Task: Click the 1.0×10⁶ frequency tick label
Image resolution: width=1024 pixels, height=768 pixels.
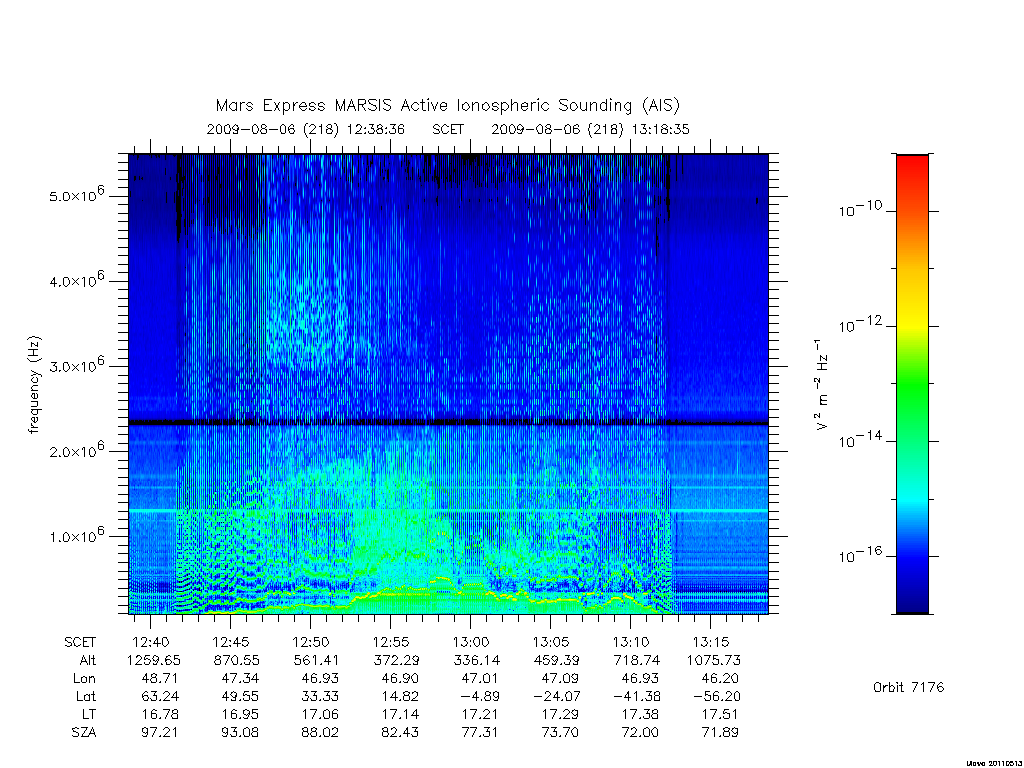Action: pos(76,534)
